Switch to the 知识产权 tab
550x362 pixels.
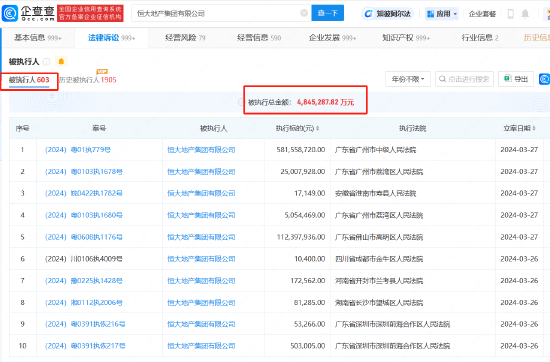click(406, 38)
